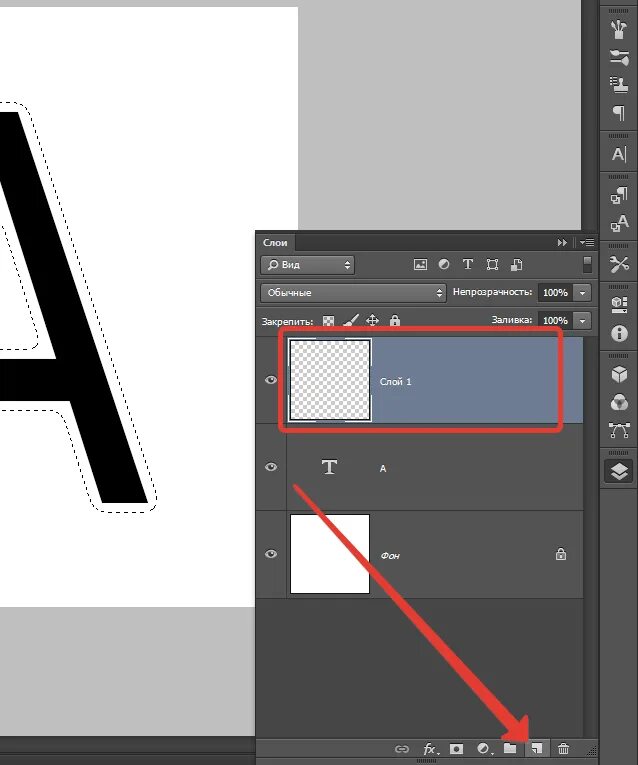Screen dimensions: 638x765
Task: Open the Character panel icon
Action: pyautogui.click(x=619, y=154)
